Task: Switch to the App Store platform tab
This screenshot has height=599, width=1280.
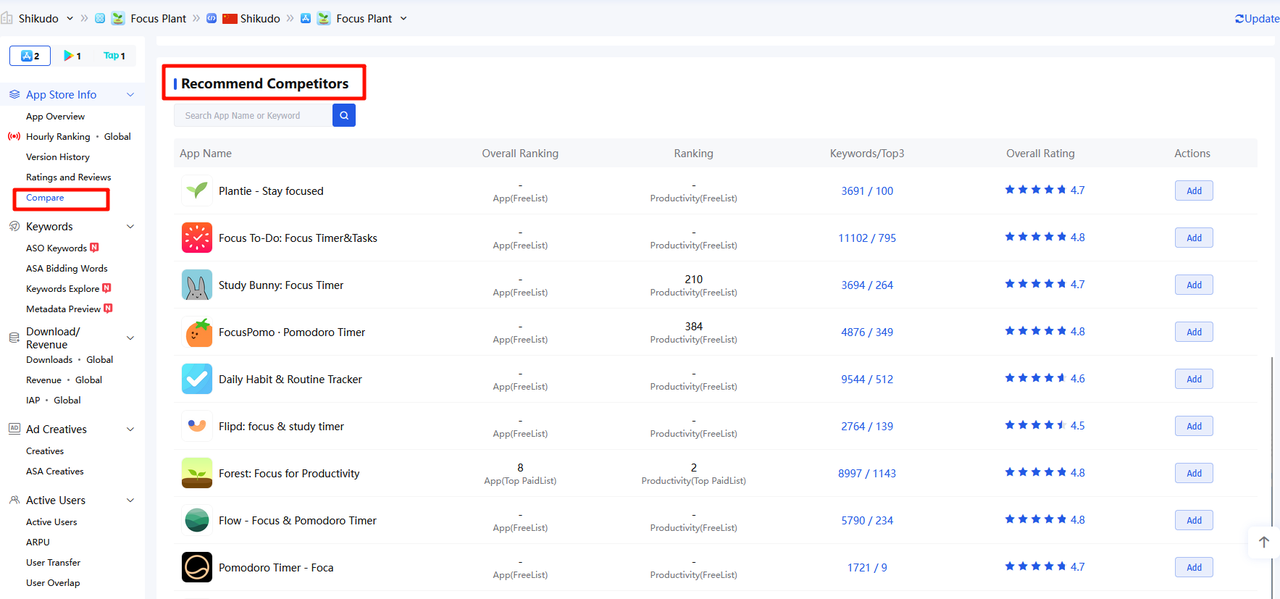Action: click(30, 56)
